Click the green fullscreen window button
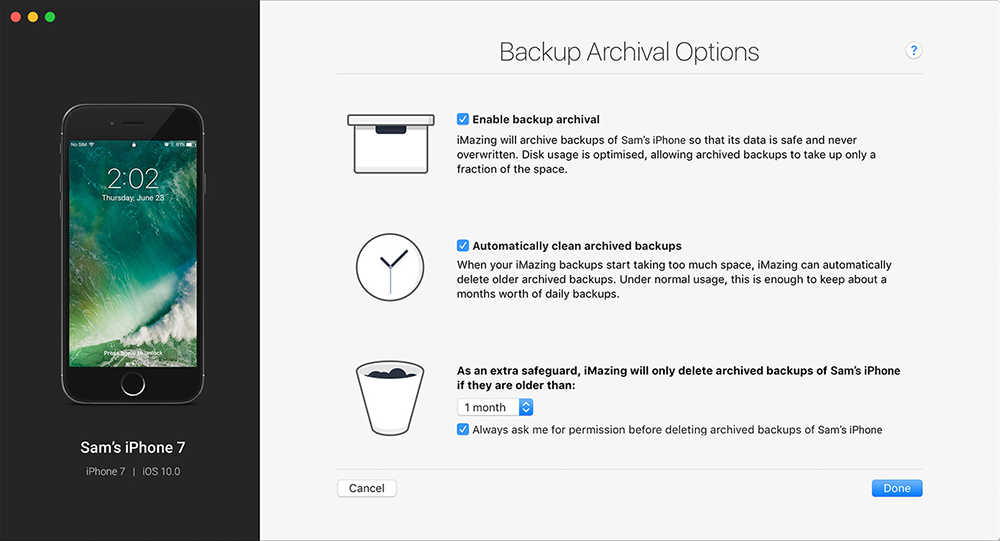 pos(50,17)
